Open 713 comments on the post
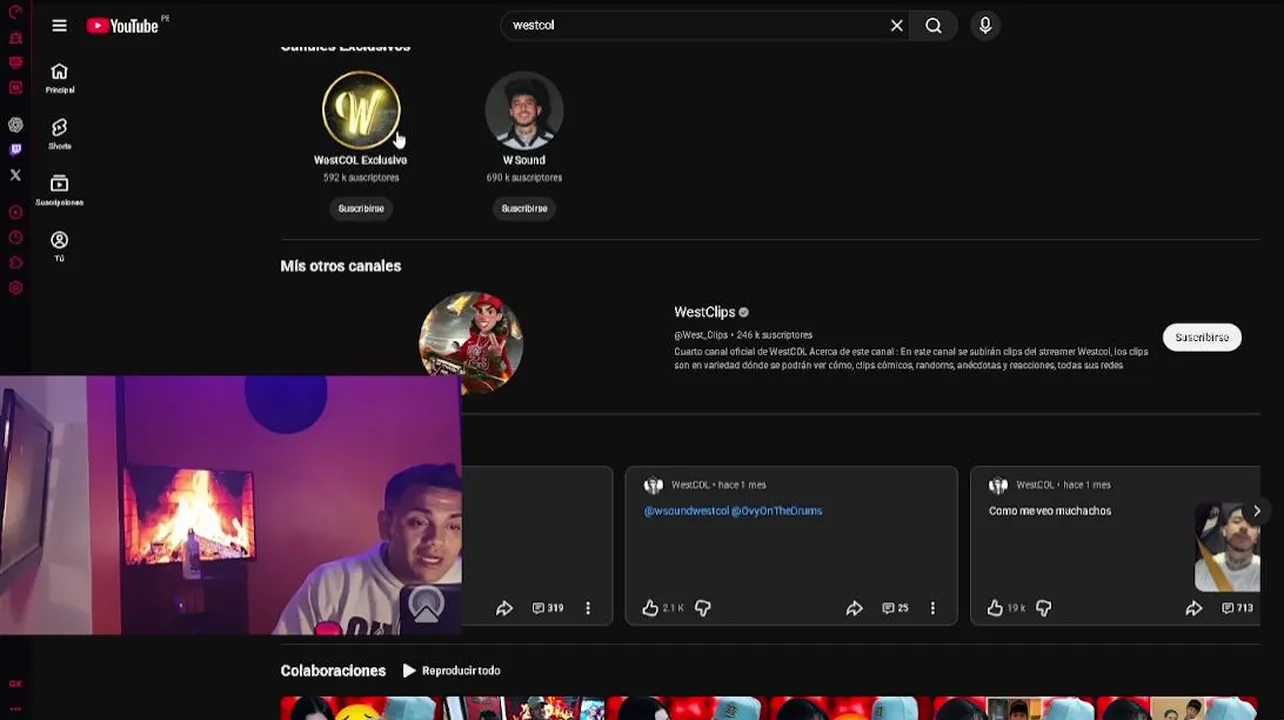The width and height of the screenshot is (1284, 720). 1238,608
